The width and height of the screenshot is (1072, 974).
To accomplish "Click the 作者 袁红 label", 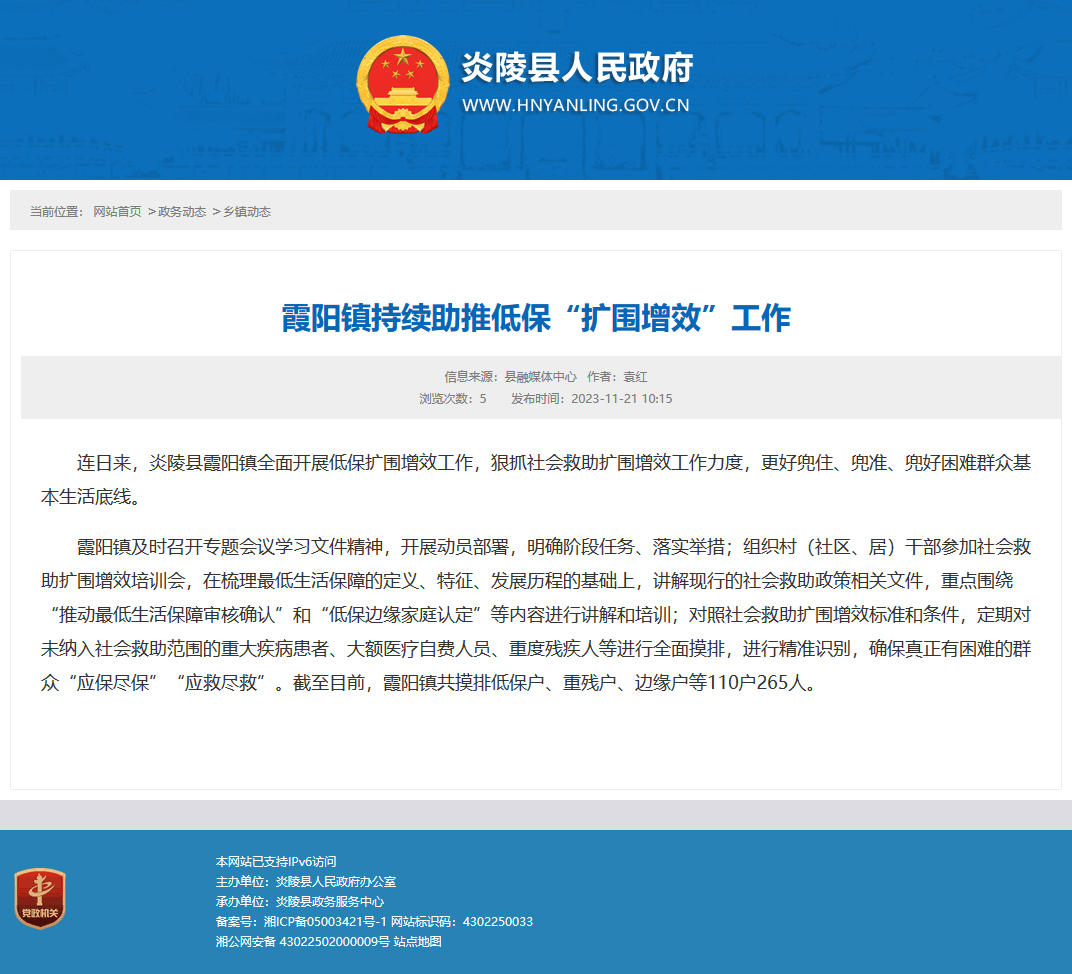I will [x=617, y=377].
